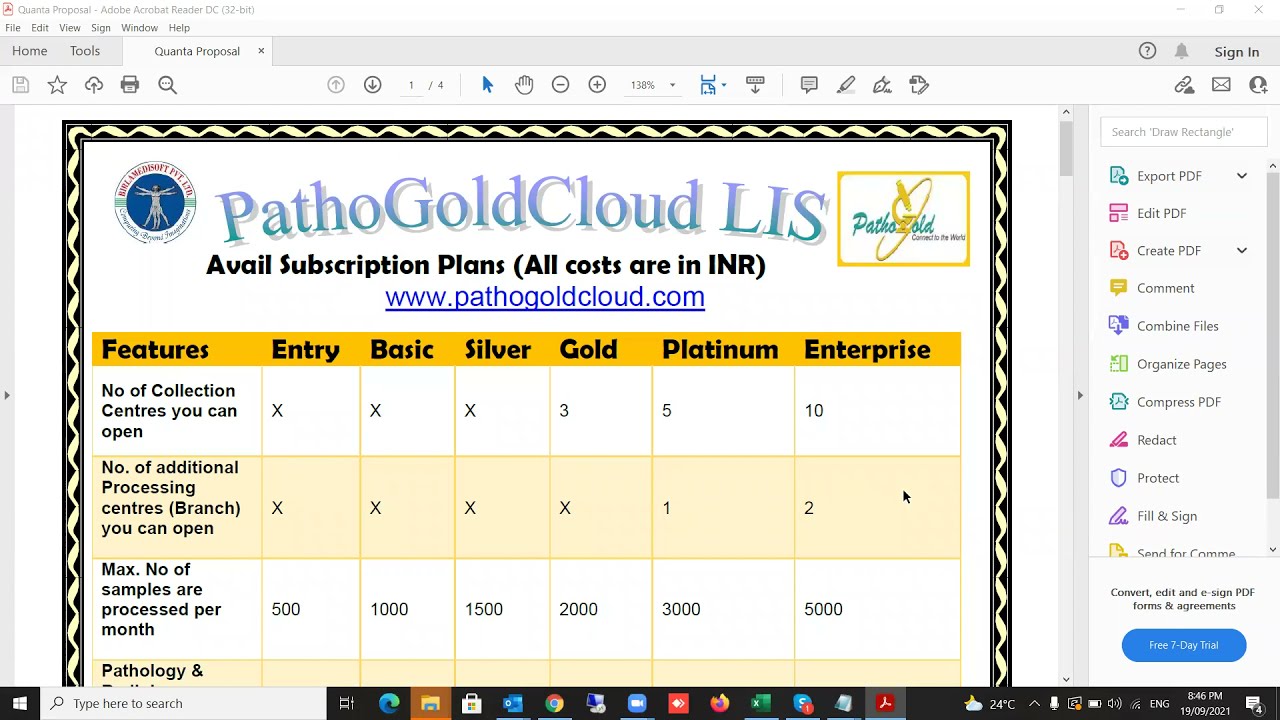Send file by email envelope icon
The width and height of the screenshot is (1280, 720).
1221,85
